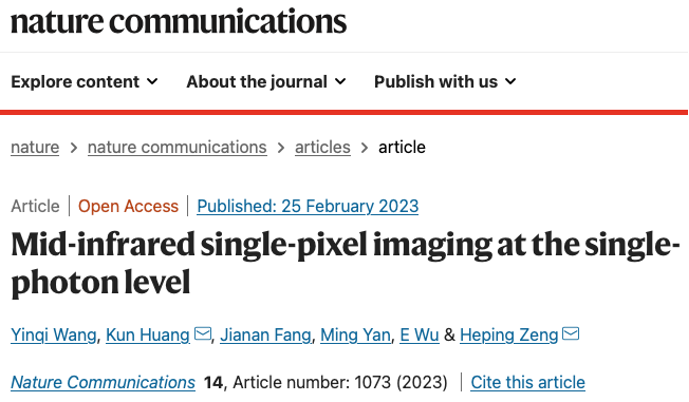Open the About the journal dropdown
The image size is (689, 402).
[266, 82]
